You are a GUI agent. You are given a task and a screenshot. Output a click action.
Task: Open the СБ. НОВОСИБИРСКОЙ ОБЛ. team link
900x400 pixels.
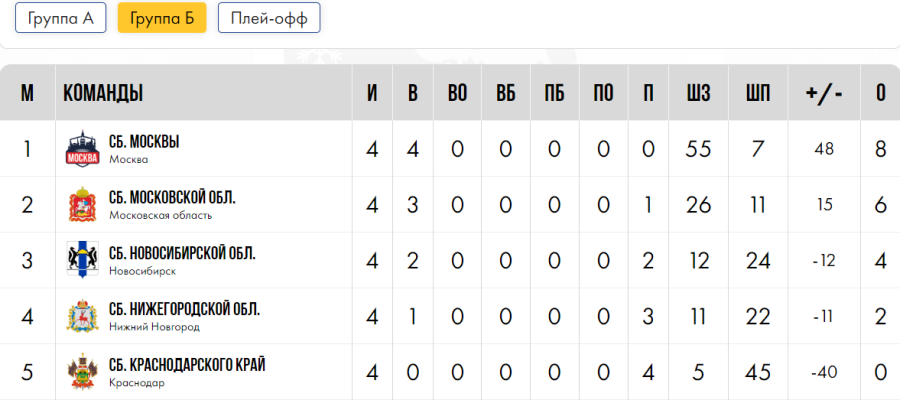click(181, 253)
